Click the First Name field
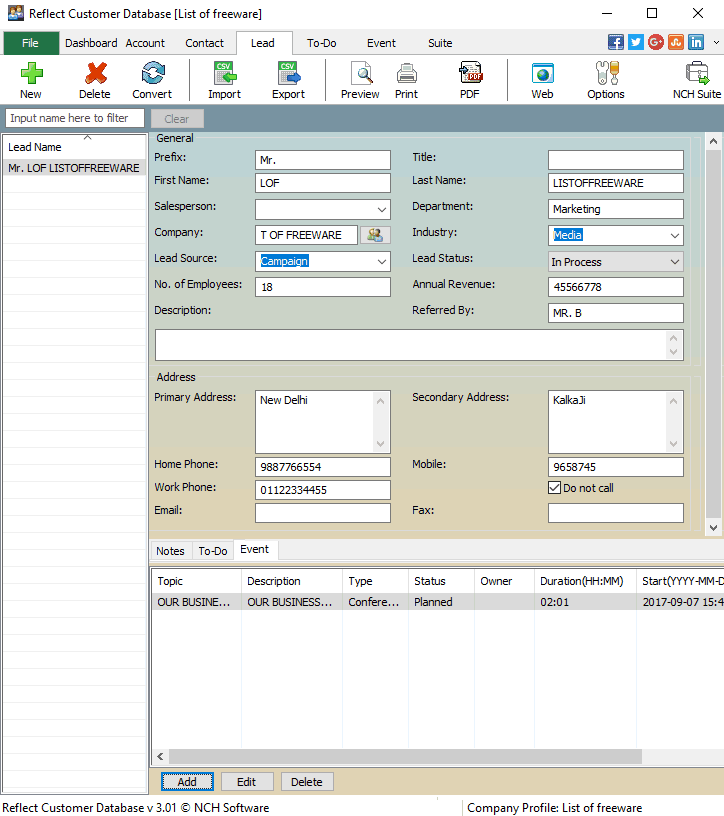 click(323, 183)
